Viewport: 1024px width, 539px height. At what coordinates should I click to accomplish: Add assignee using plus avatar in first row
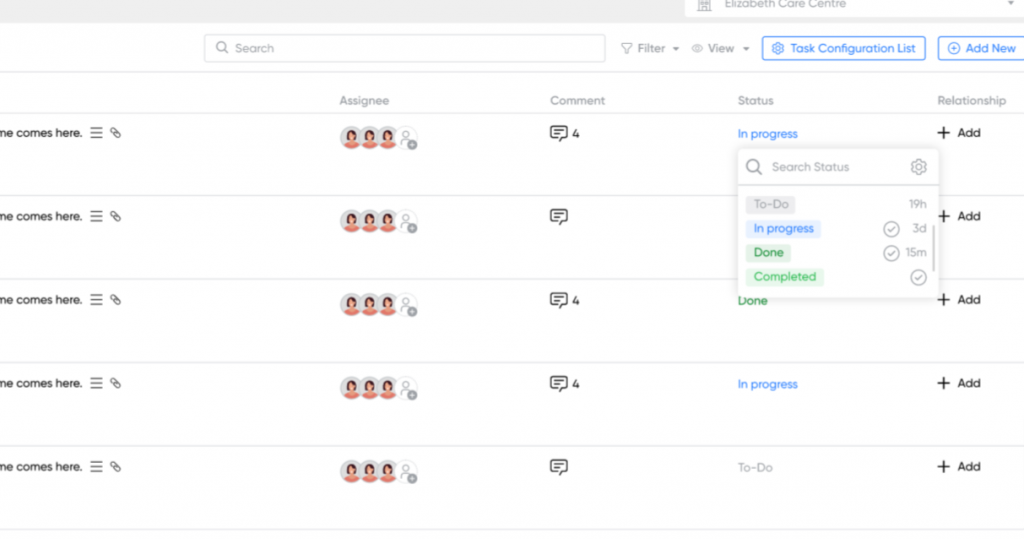pos(408,139)
